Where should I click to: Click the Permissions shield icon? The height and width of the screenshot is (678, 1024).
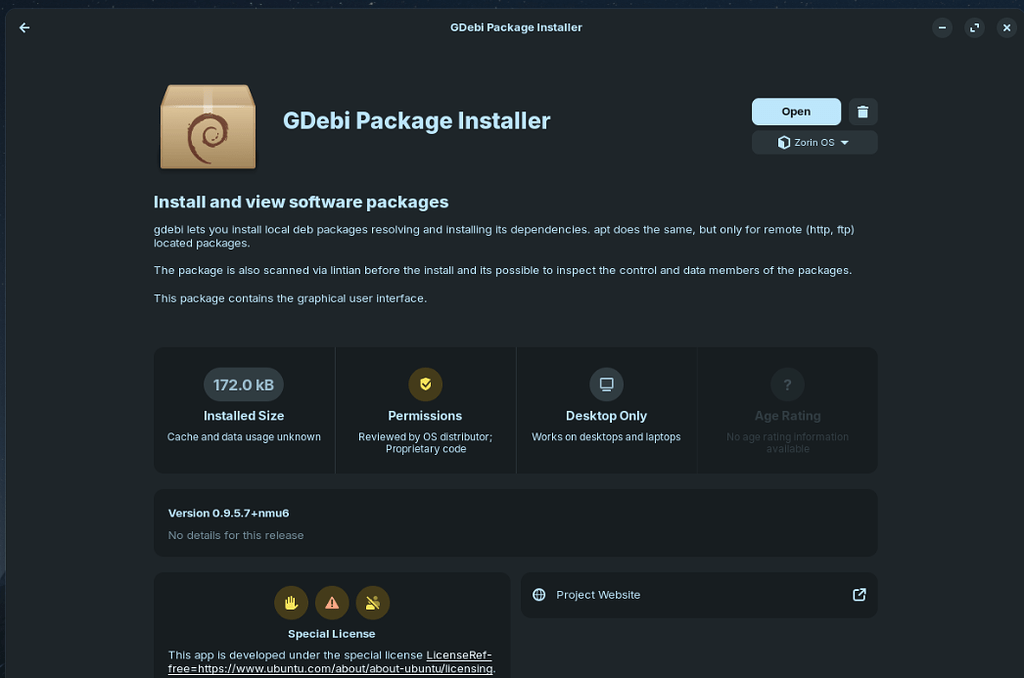coord(425,384)
